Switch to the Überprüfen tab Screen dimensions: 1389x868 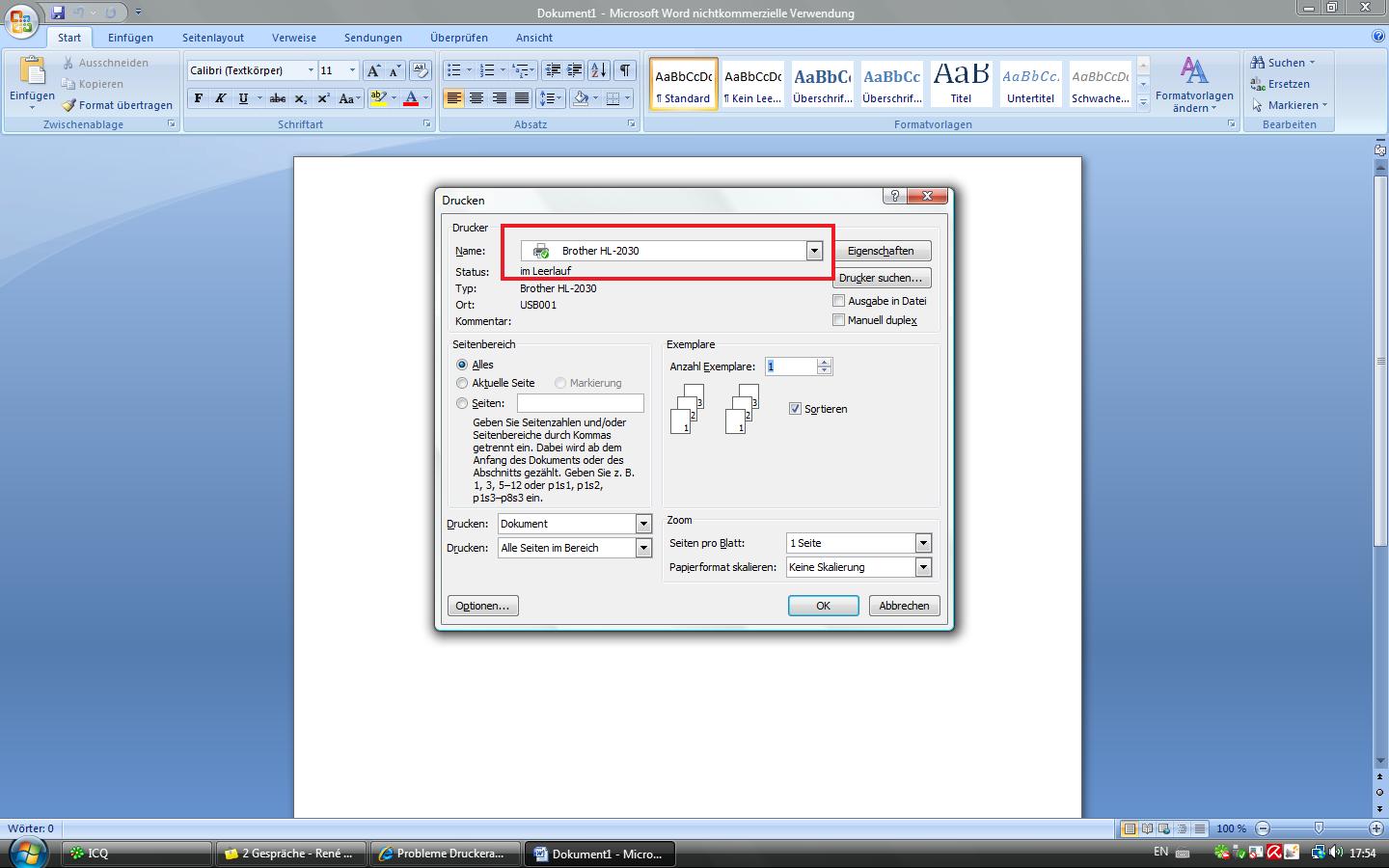coord(459,38)
